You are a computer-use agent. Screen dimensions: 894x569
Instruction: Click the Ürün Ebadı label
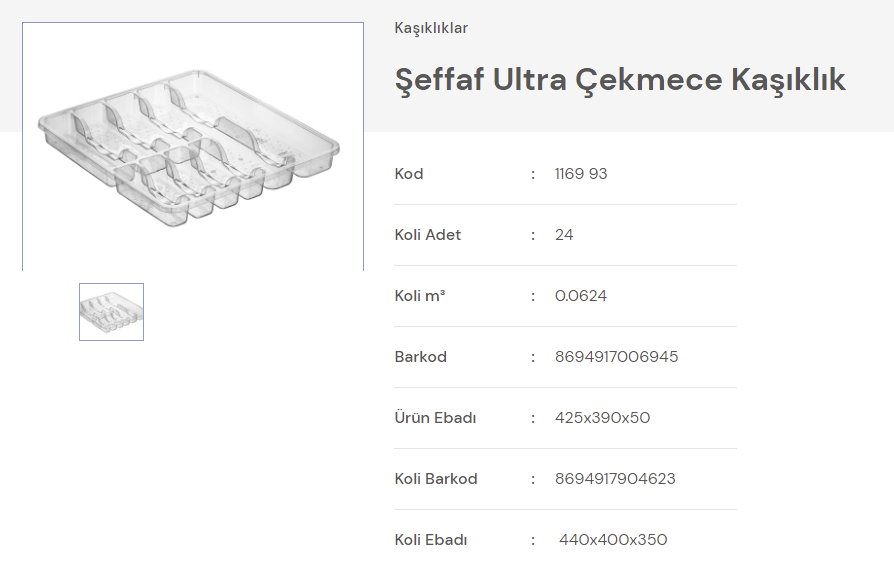(435, 418)
